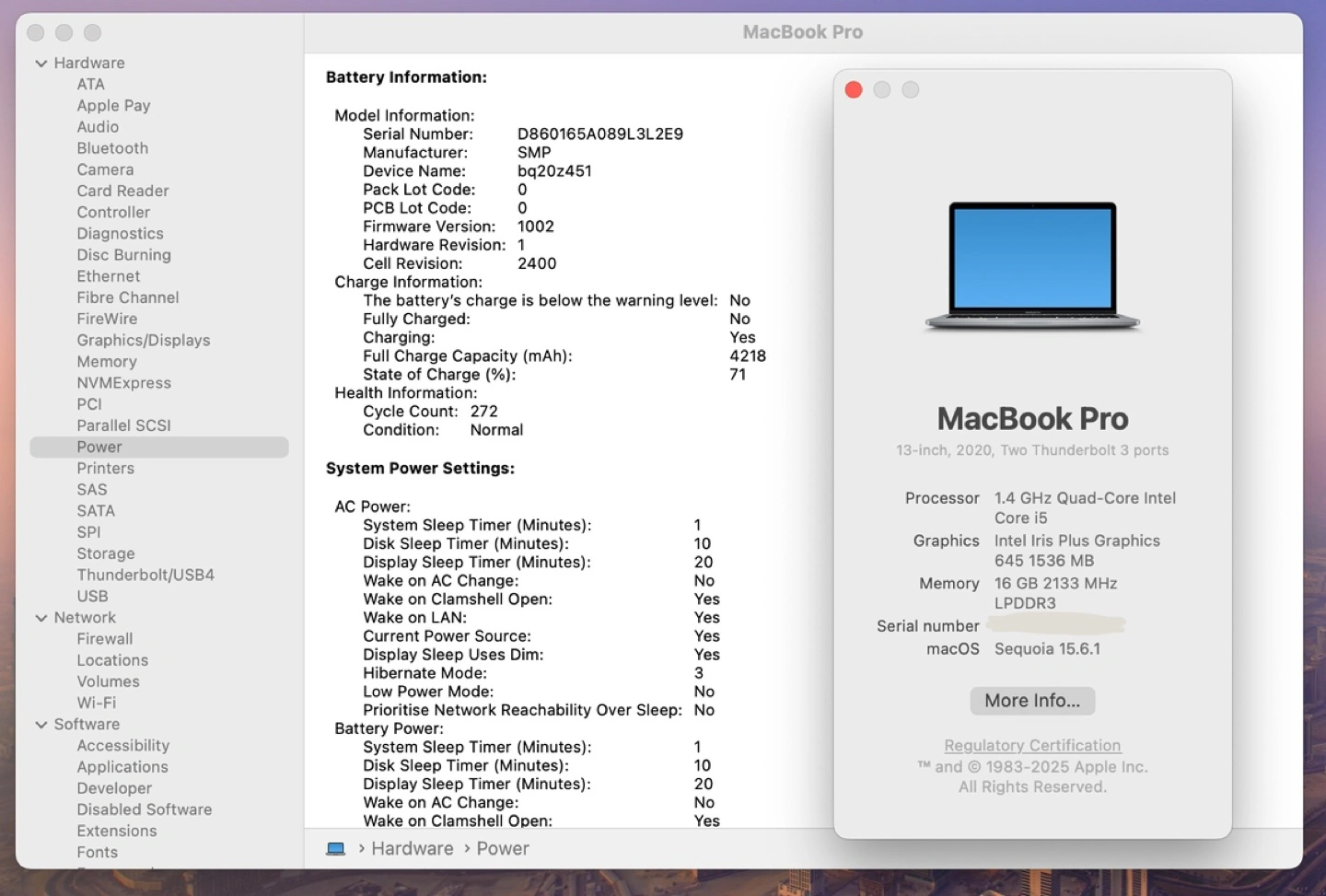The width and height of the screenshot is (1326, 896).
Task: Open Applications under Software
Action: click(x=122, y=767)
